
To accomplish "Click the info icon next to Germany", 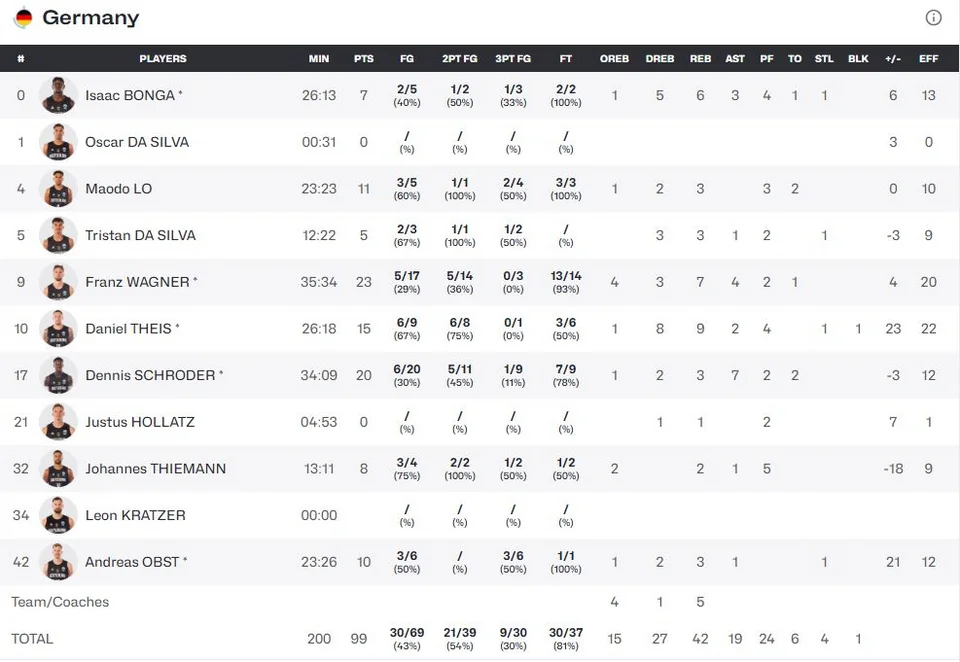I will pyautogui.click(x=933, y=17).
